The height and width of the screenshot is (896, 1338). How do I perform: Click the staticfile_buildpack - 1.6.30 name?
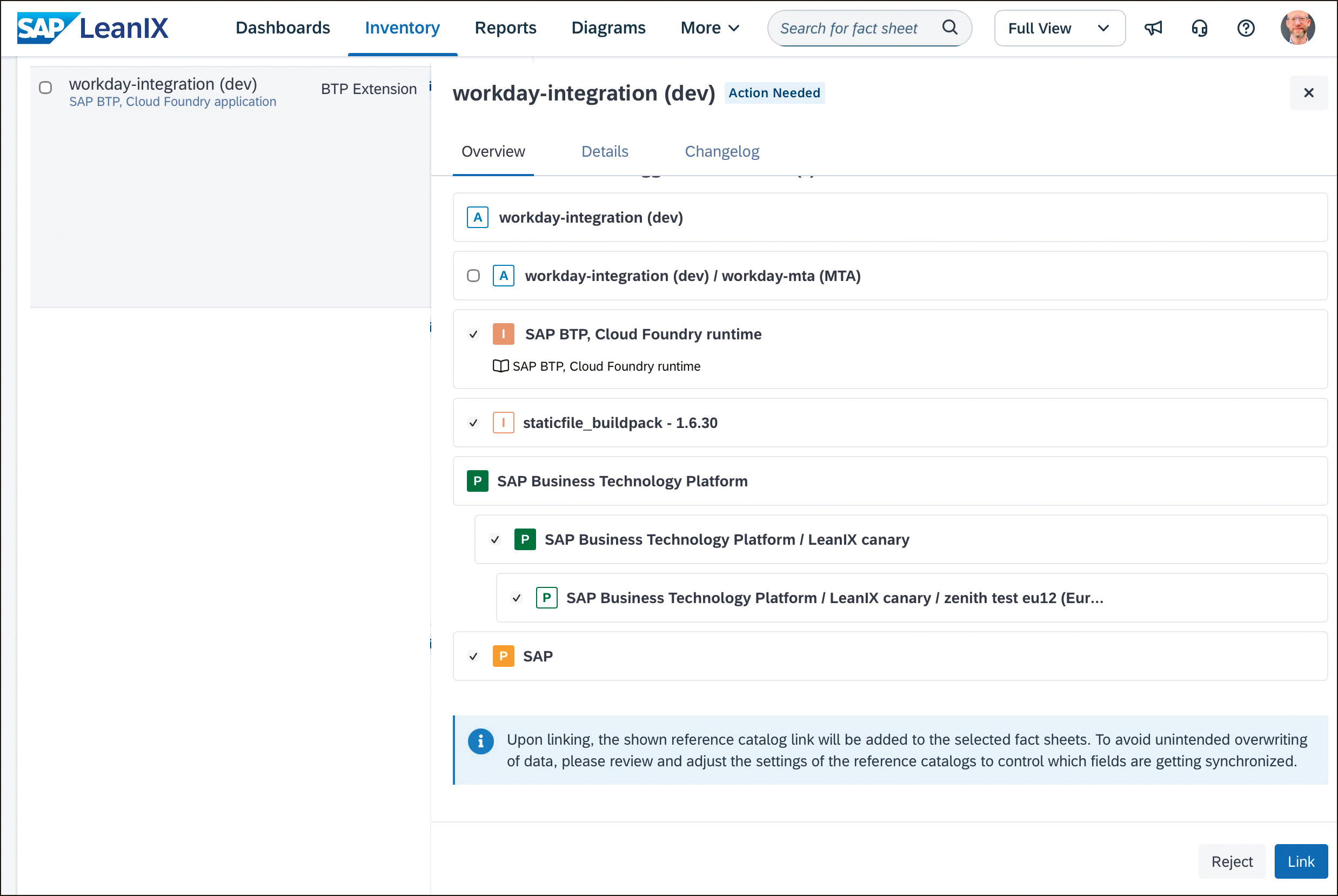620,422
